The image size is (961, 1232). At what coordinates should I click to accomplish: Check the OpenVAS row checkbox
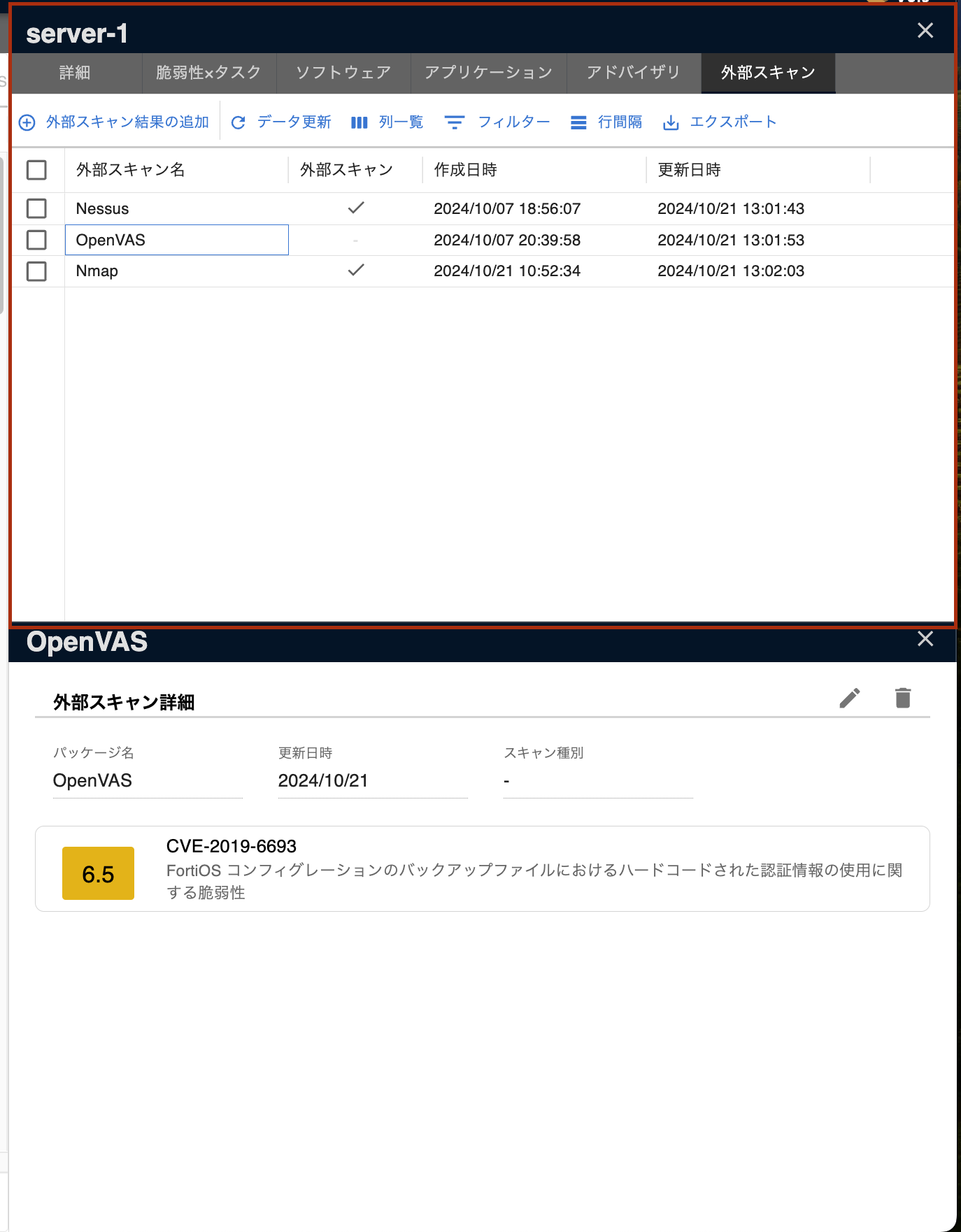coord(36,240)
